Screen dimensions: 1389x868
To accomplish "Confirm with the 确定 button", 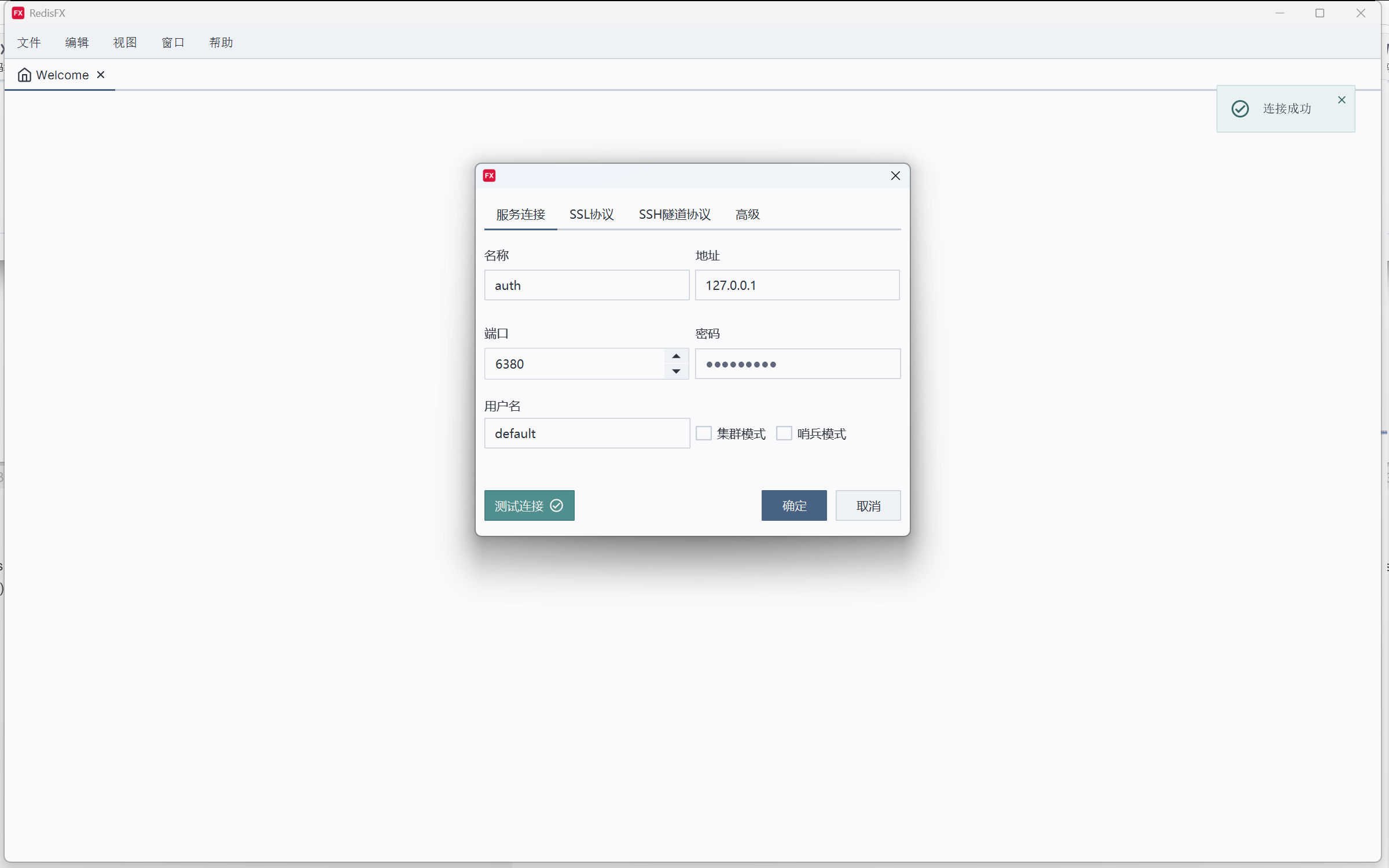I will (793, 506).
